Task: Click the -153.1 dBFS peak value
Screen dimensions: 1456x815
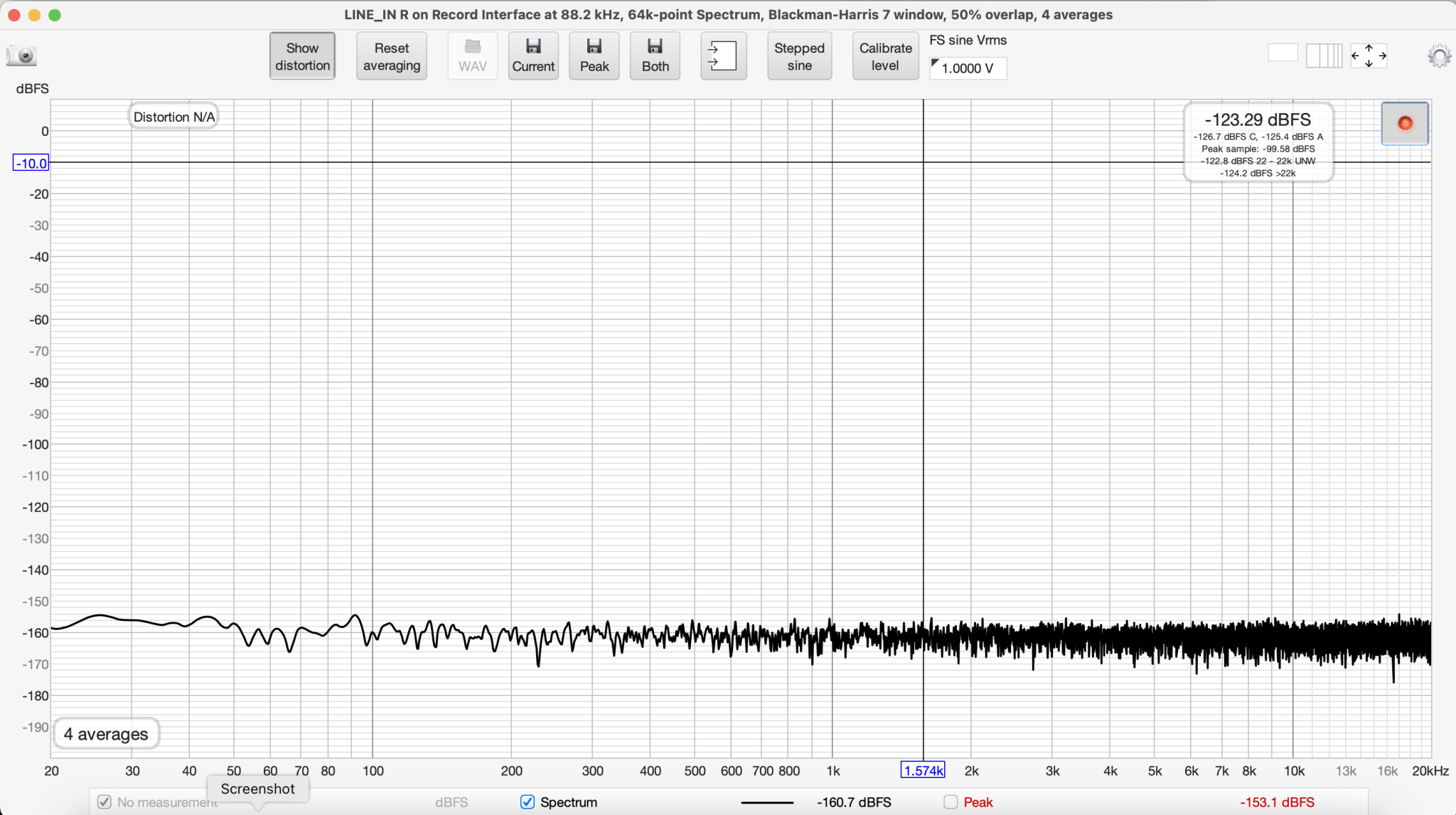Action: click(x=1277, y=802)
